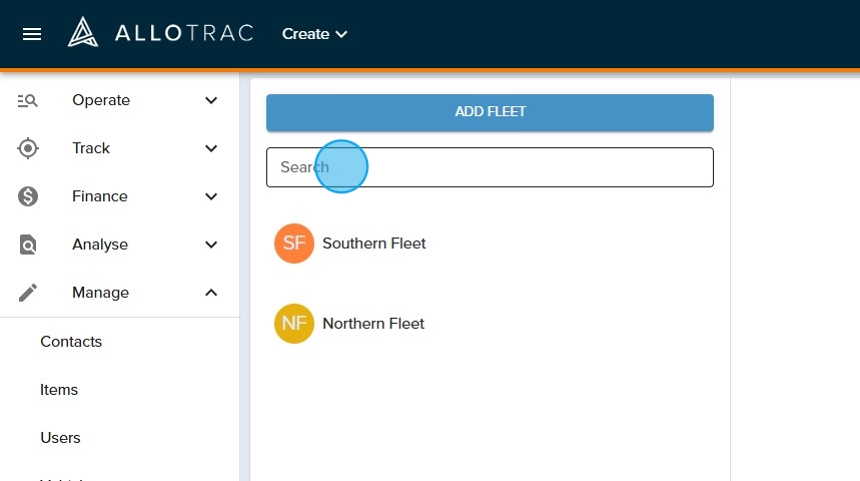Select the orange SF fleet avatar
The height and width of the screenshot is (481, 860).
(x=294, y=244)
